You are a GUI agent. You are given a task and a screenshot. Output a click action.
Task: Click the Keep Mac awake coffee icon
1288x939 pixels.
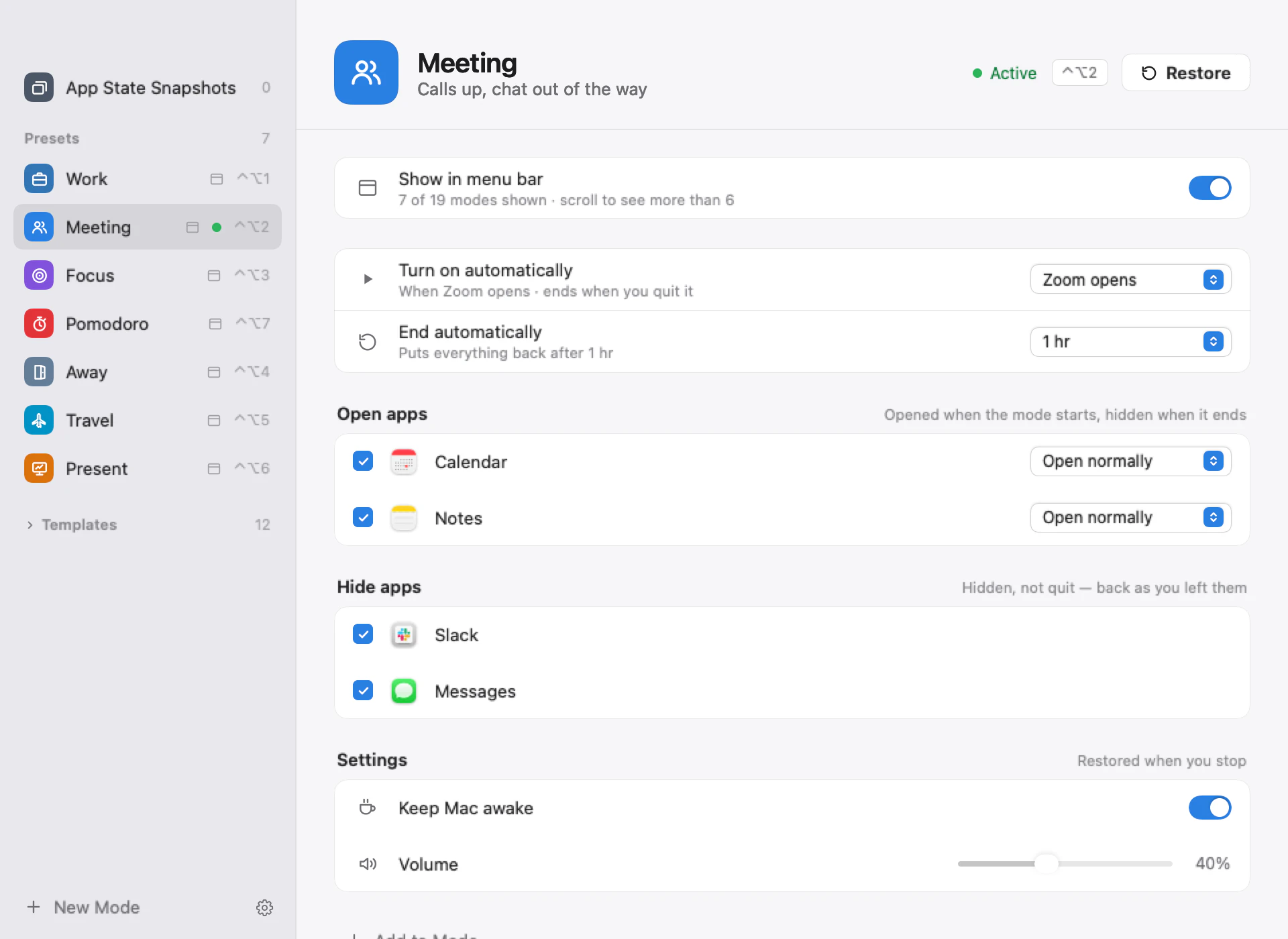tap(368, 808)
